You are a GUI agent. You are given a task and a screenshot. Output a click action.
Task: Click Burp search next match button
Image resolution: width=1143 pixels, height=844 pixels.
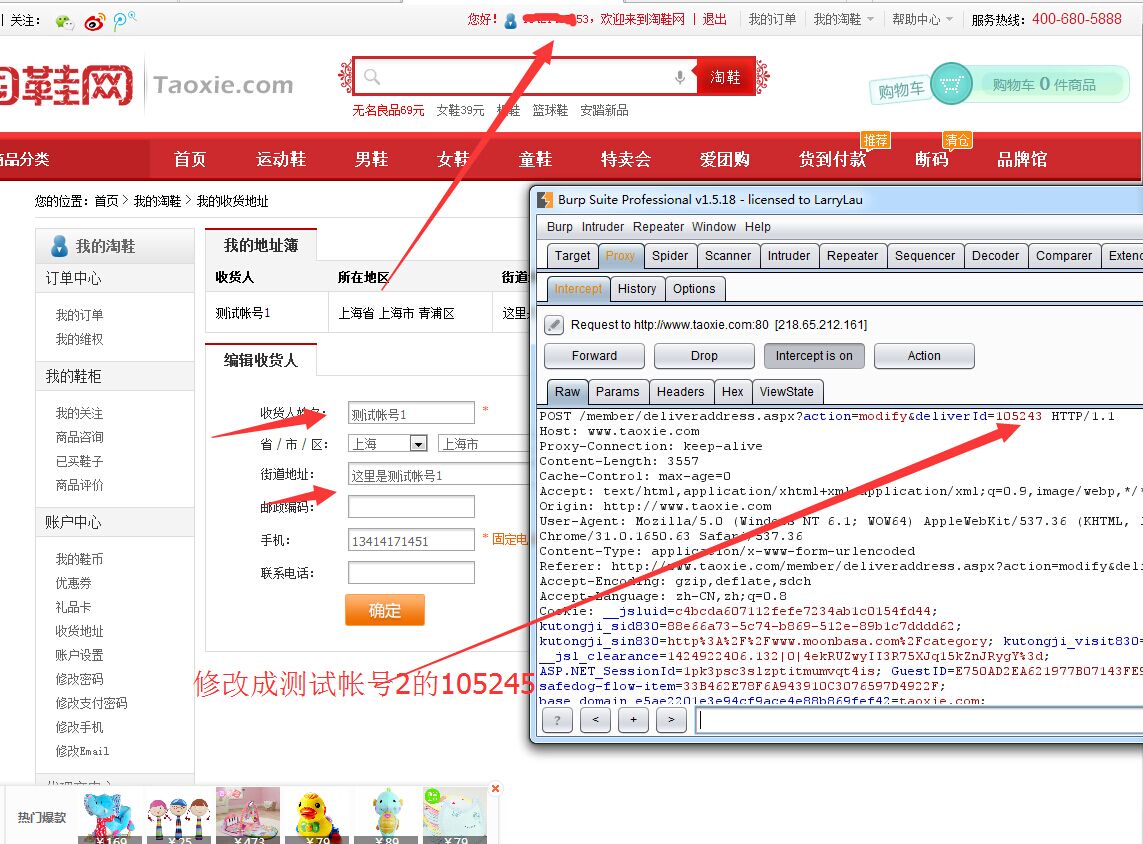point(671,720)
